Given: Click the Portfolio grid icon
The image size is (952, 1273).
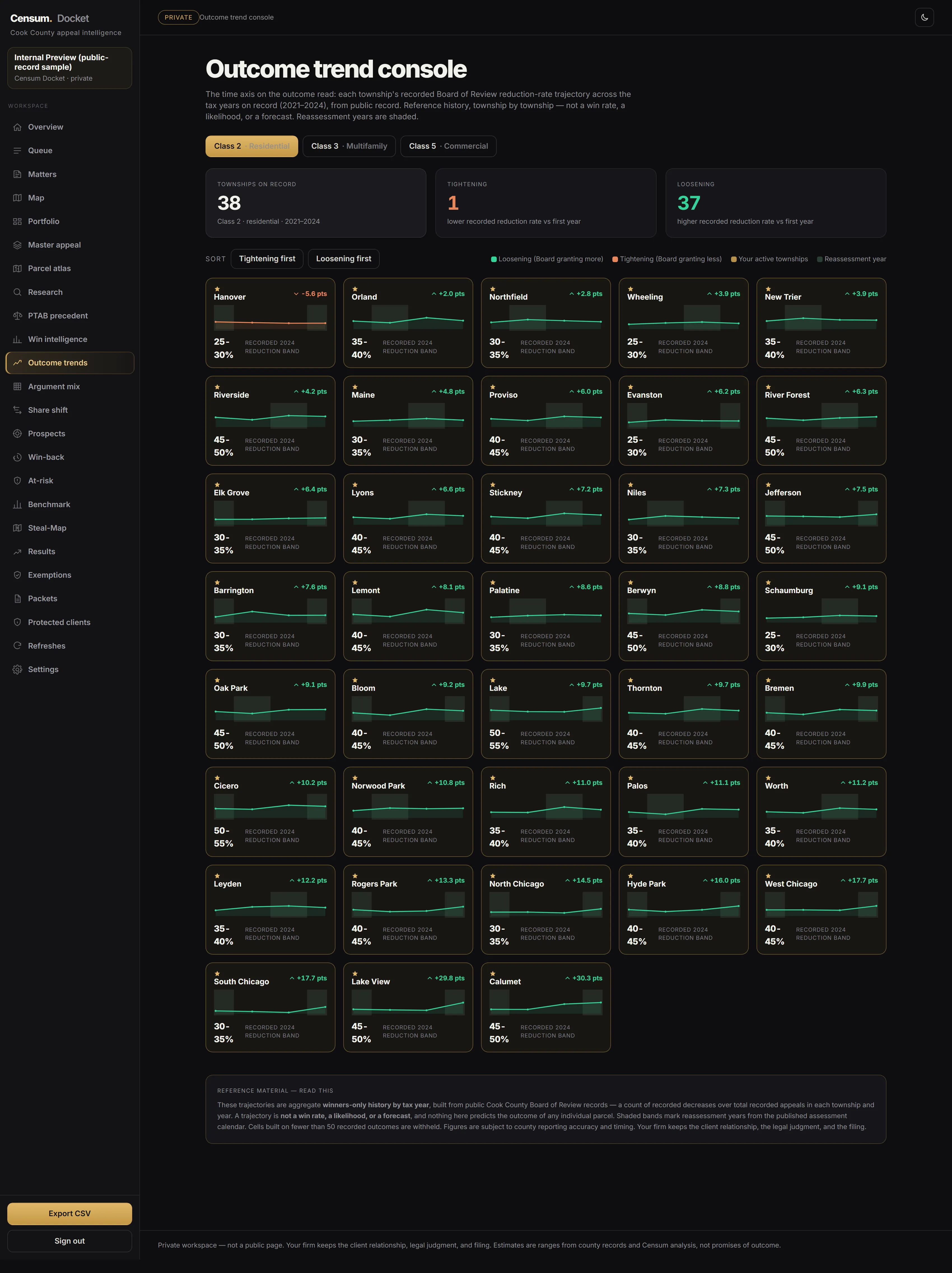Looking at the screenshot, I should [x=17, y=222].
